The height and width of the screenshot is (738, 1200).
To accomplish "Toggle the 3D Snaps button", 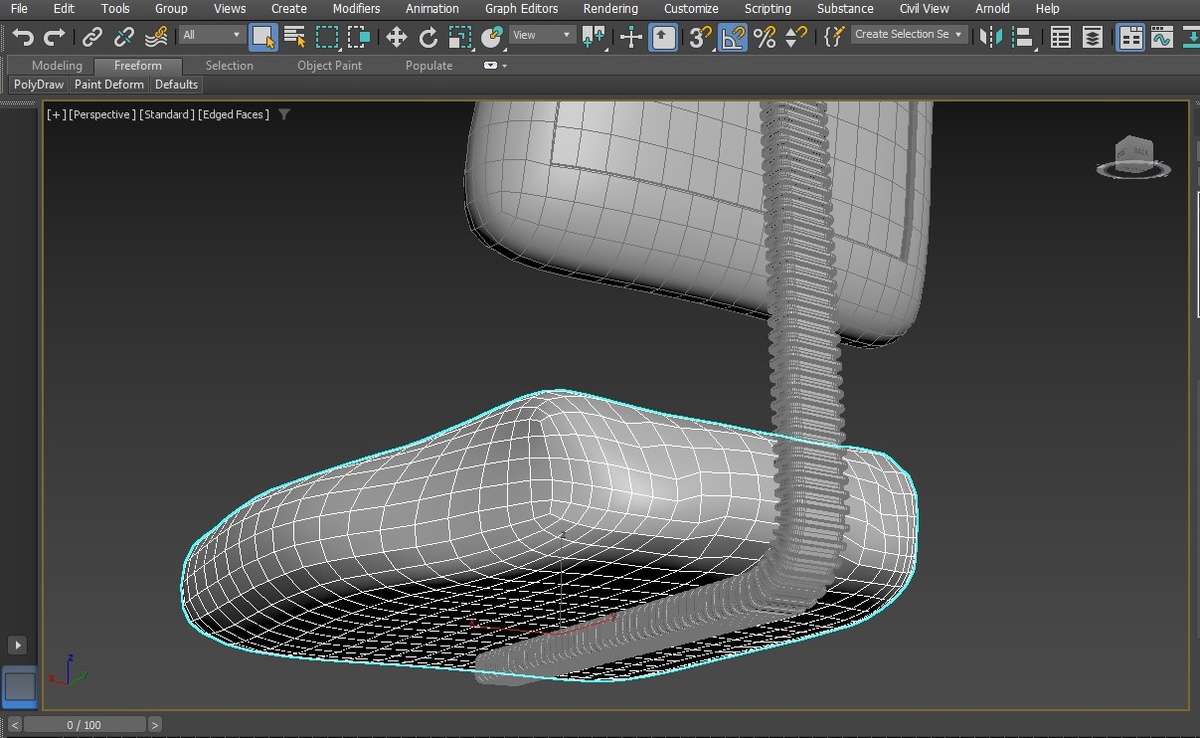I will 700,37.
